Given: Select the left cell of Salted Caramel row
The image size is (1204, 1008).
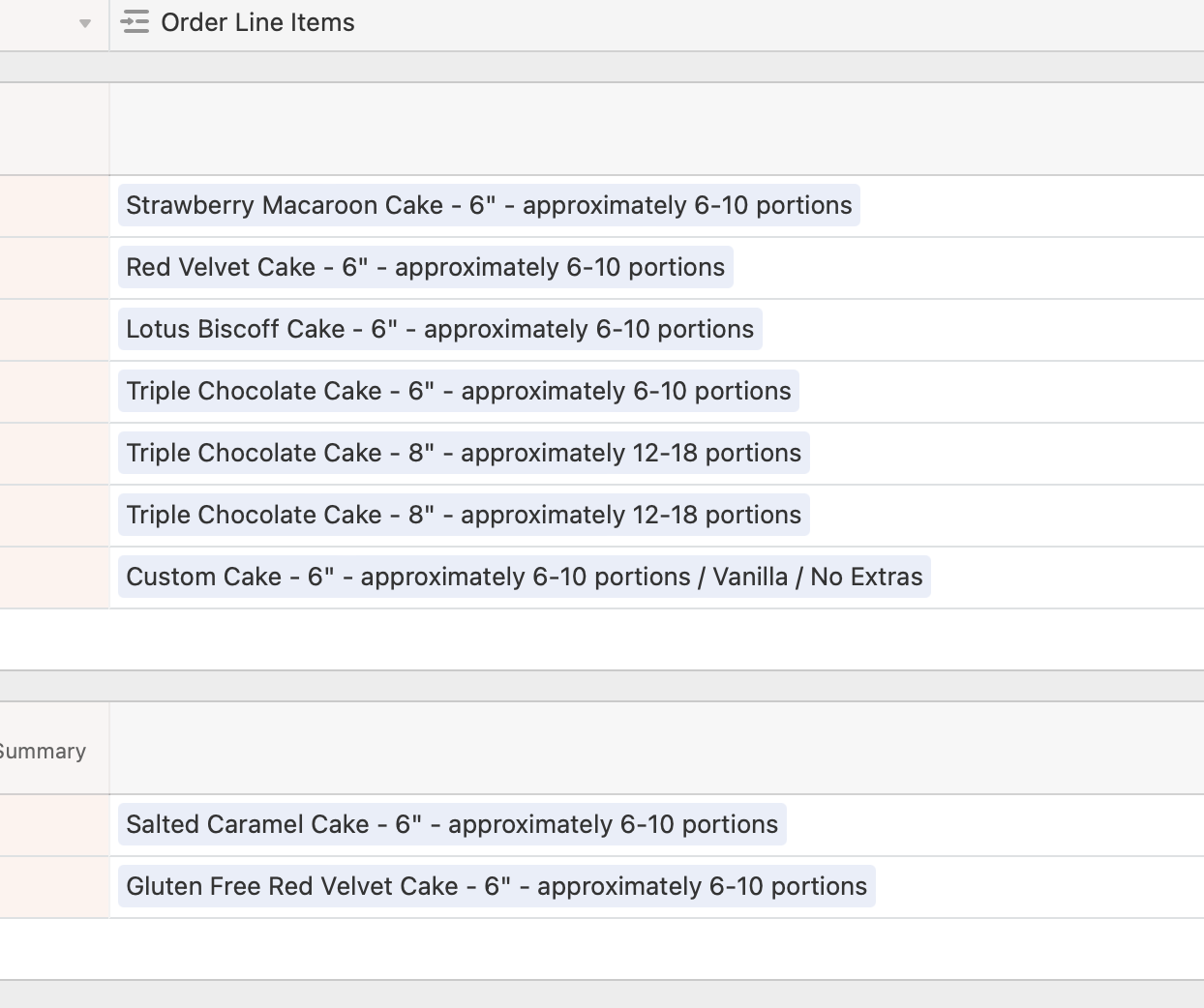Looking at the screenshot, I should [54, 825].
